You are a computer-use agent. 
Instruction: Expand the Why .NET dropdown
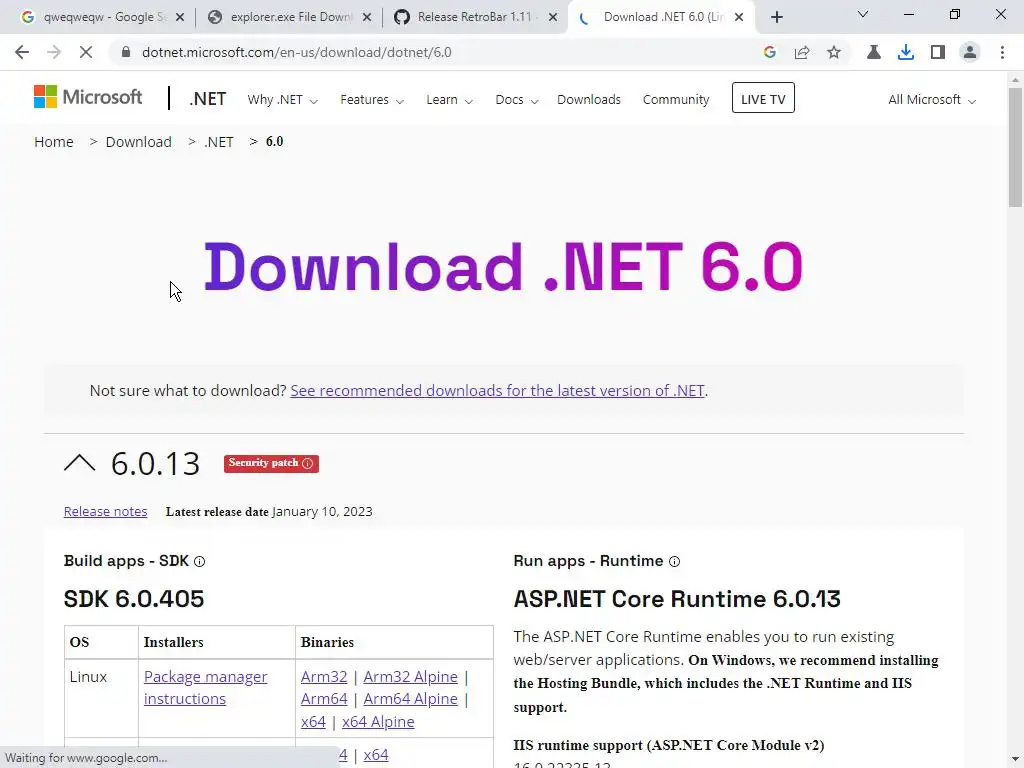point(283,100)
